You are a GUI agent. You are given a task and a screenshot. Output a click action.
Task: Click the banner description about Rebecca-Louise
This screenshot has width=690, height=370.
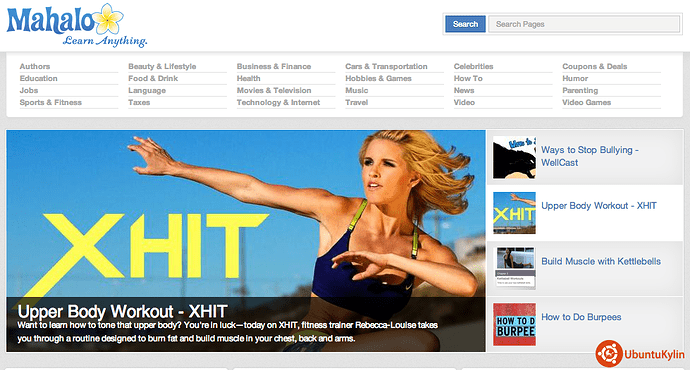228,332
